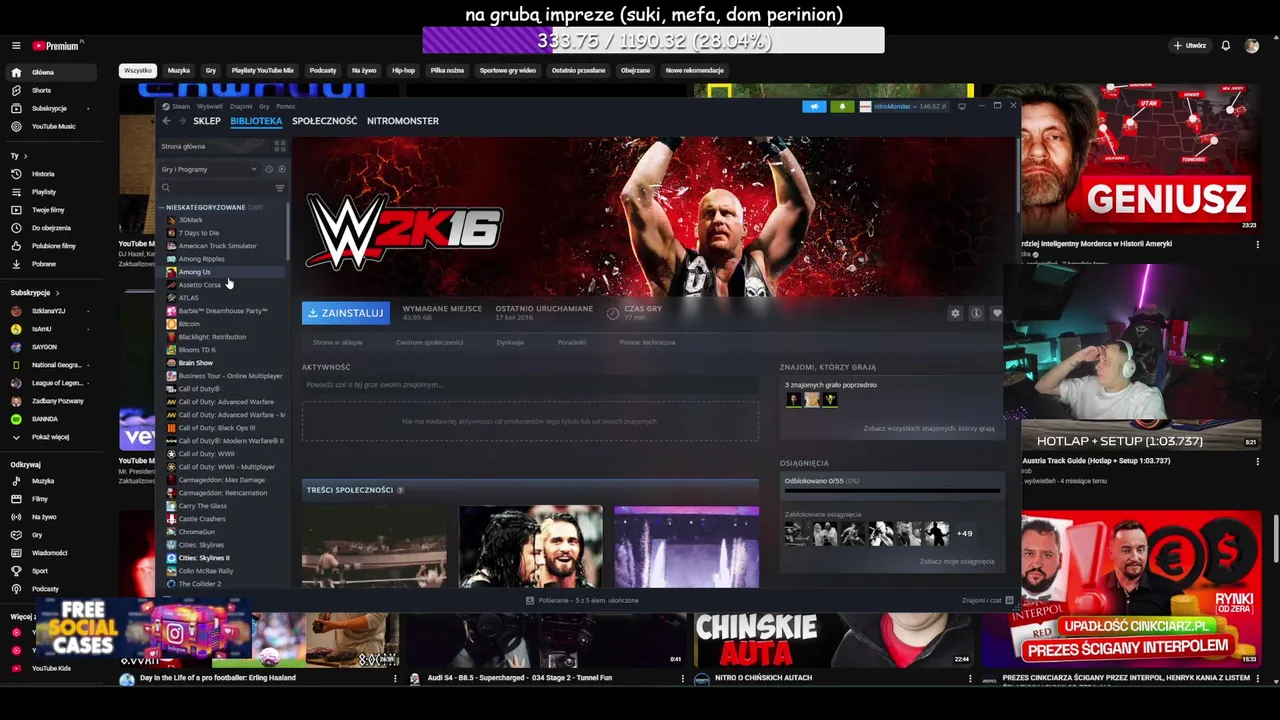Expand the Ty section chevron
The image size is (1280, 720).
point(25,156)
